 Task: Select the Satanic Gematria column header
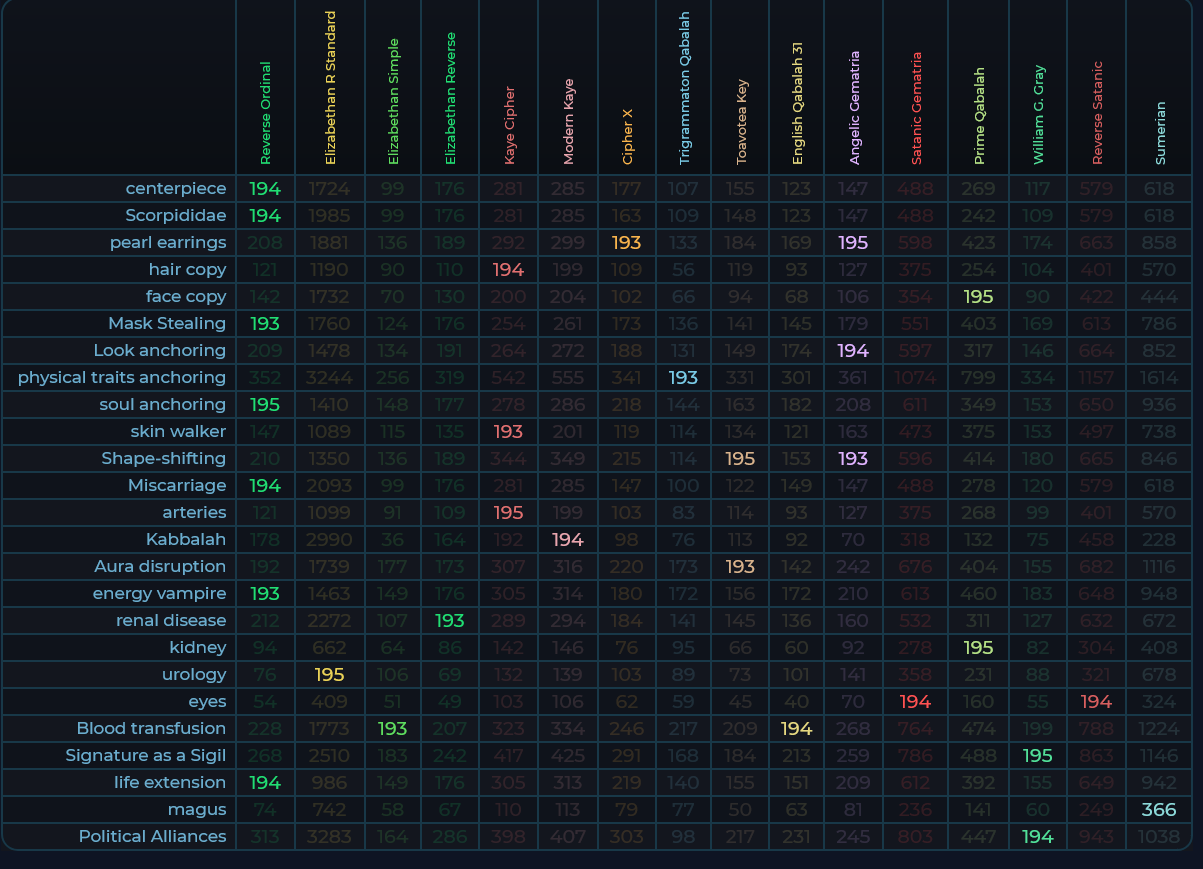point(916,108)
